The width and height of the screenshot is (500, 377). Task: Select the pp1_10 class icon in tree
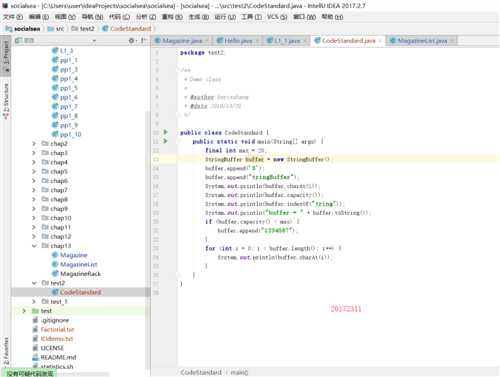55,134
